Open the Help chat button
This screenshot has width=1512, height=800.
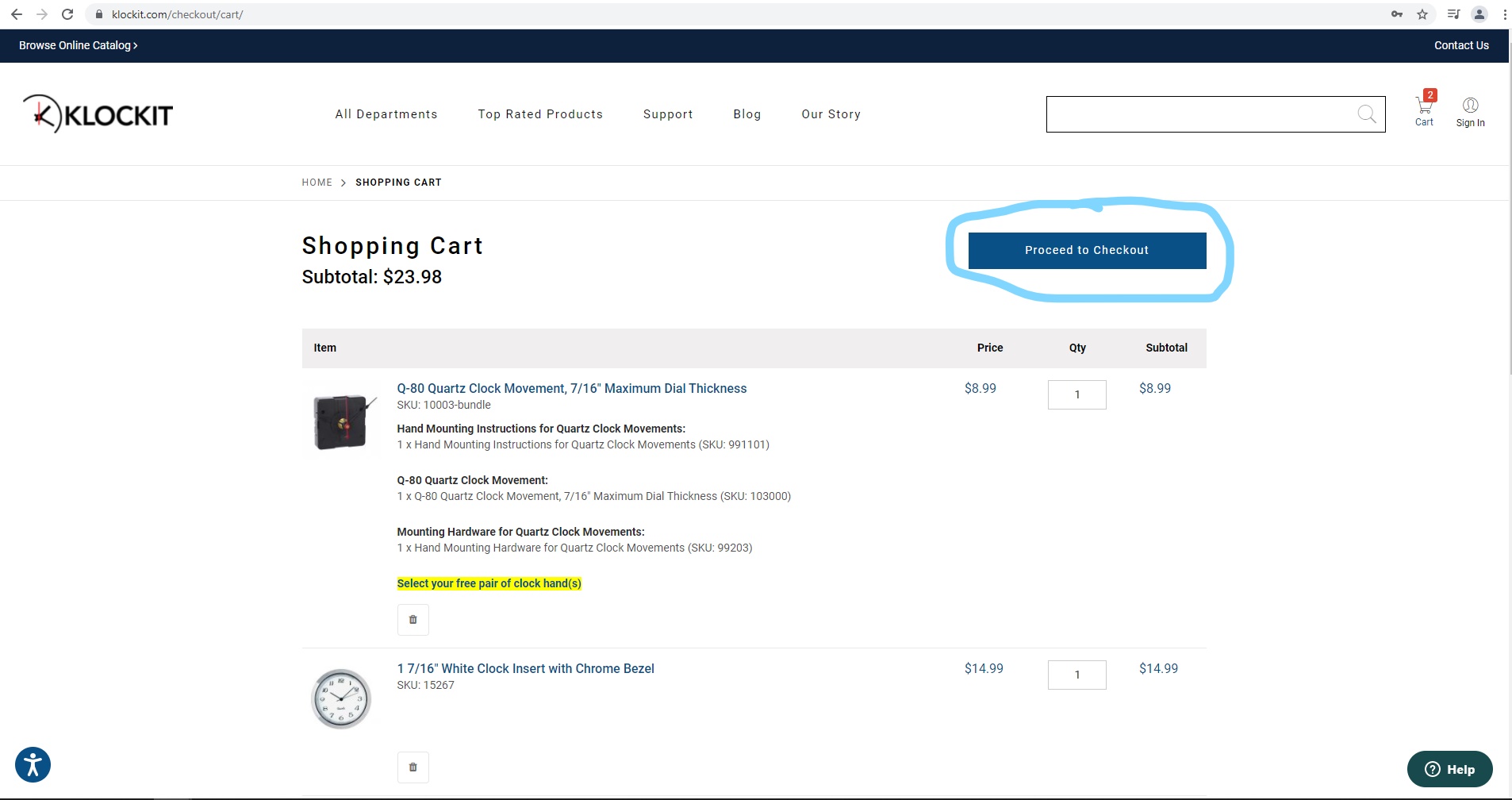pyautogui.click(x=1449, y=769)
